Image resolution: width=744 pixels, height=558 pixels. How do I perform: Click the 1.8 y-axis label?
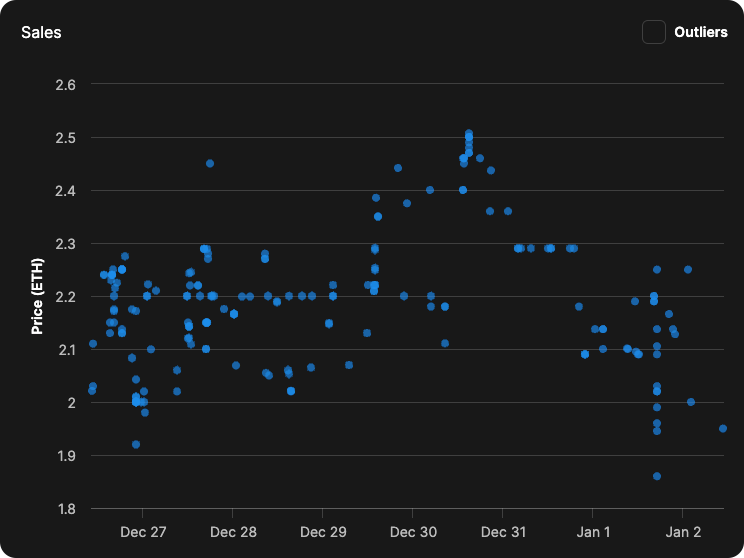(x=65, y=509)
